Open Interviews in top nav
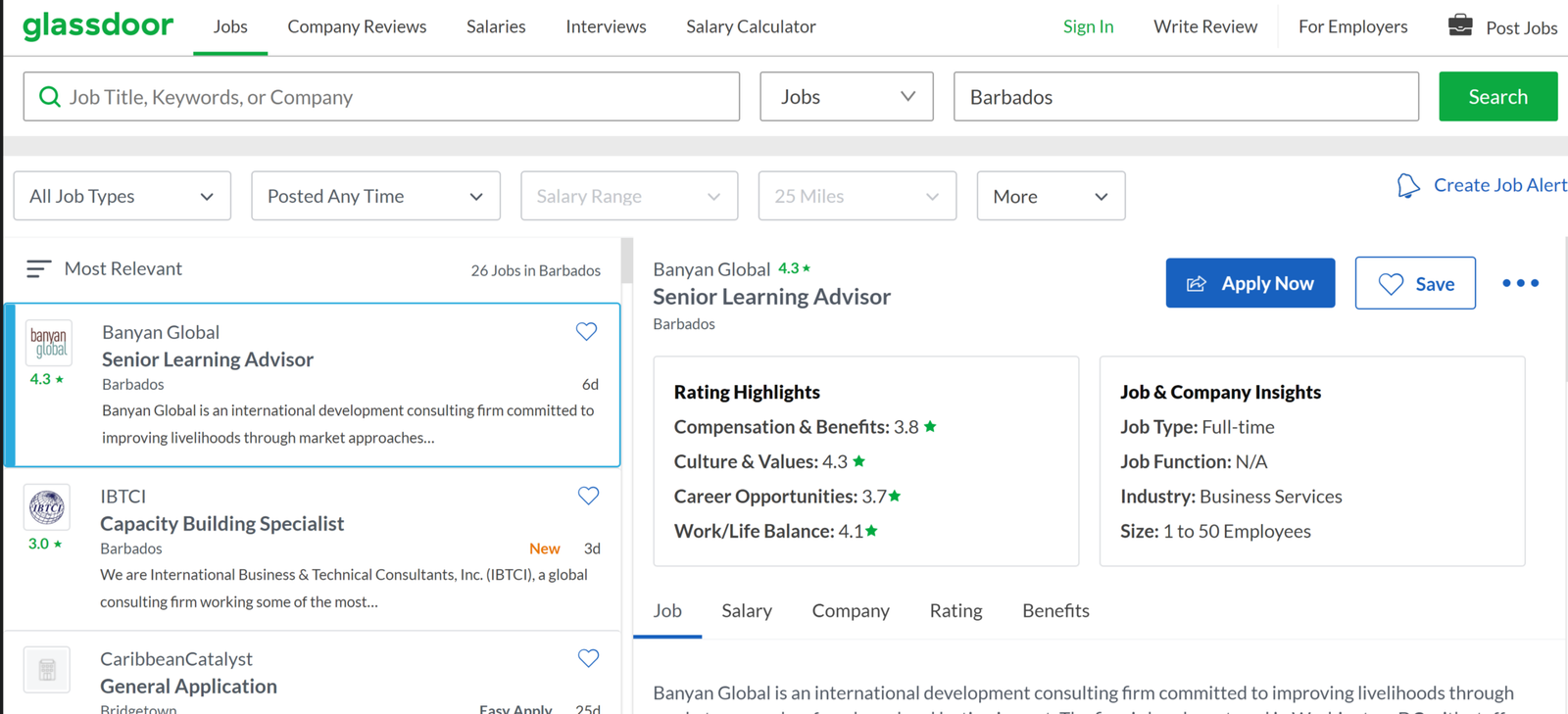This screenshot has height=714, width=1568. 606,26
